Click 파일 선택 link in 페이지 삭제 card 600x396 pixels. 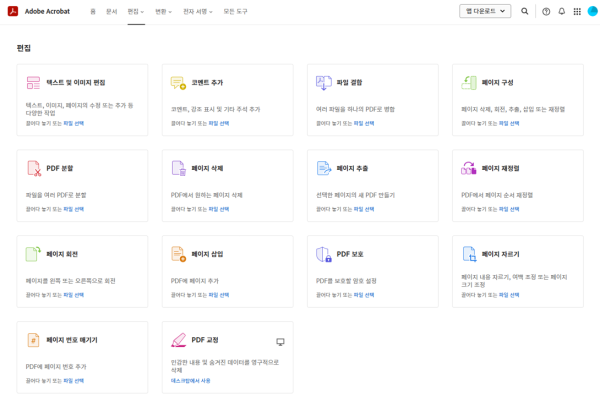click(x=219, y=209)
